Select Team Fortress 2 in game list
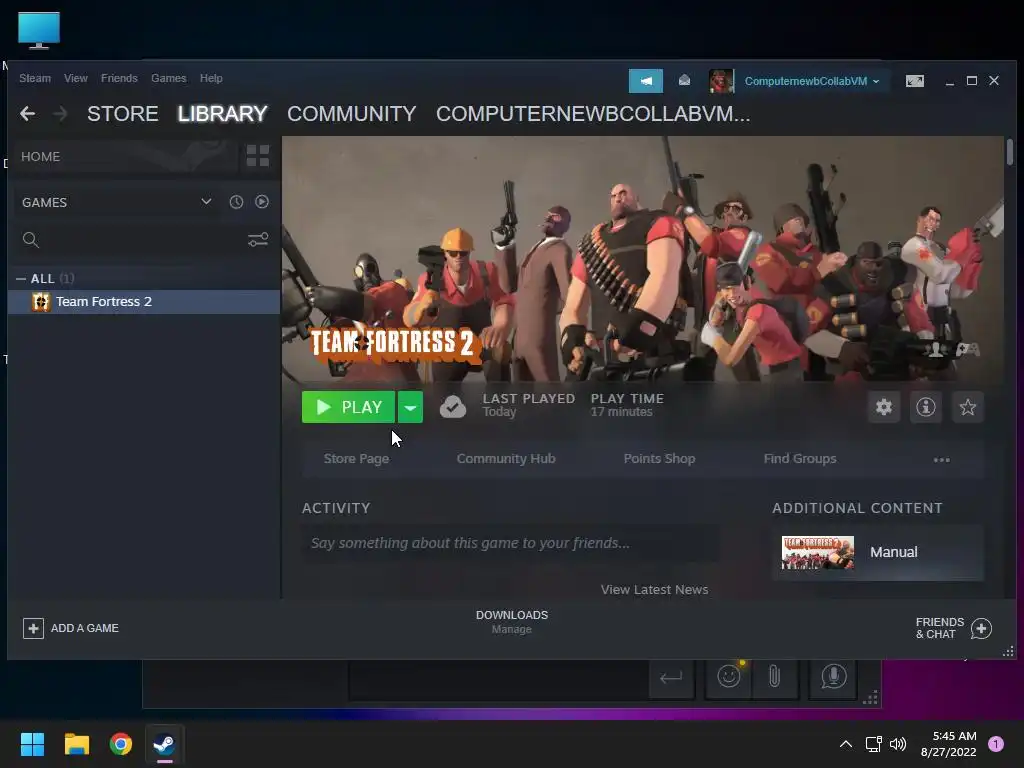 point(144,302)
